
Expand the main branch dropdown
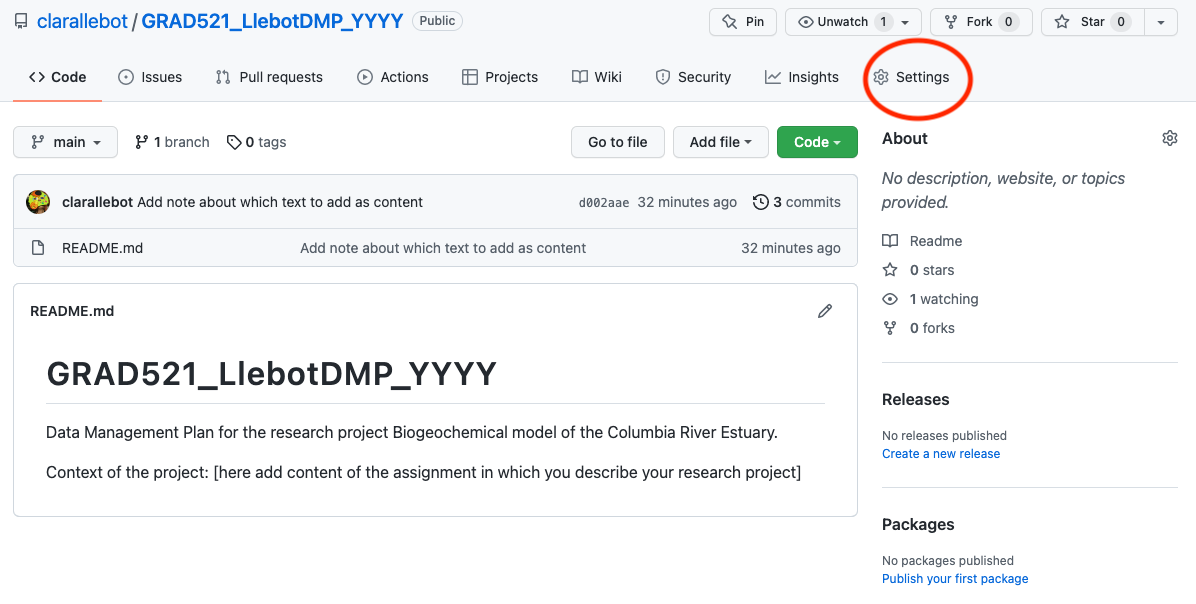(65, 142)
